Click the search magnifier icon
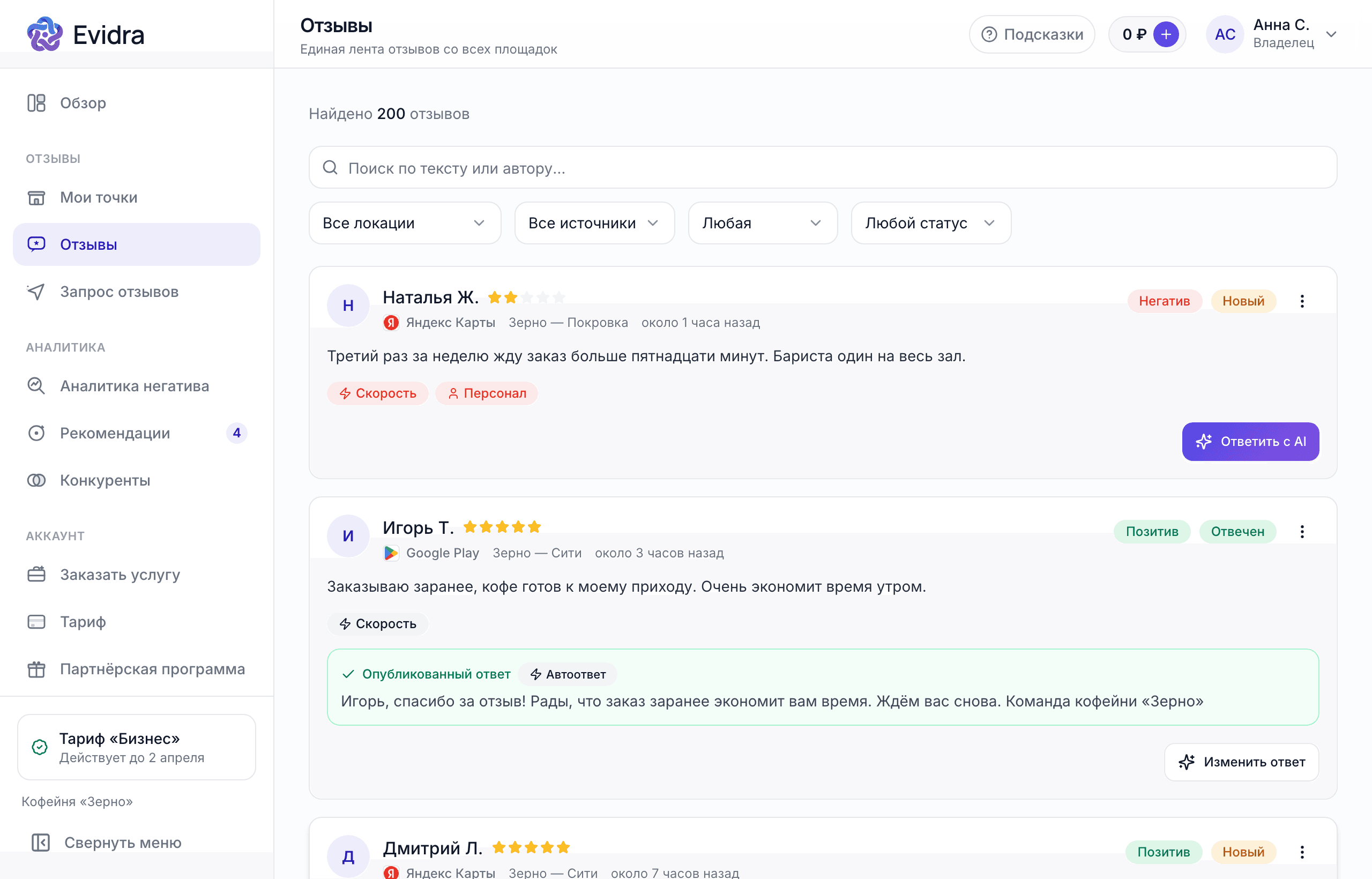This screenshot has width=1372, height=879. (x=330, y=167)
